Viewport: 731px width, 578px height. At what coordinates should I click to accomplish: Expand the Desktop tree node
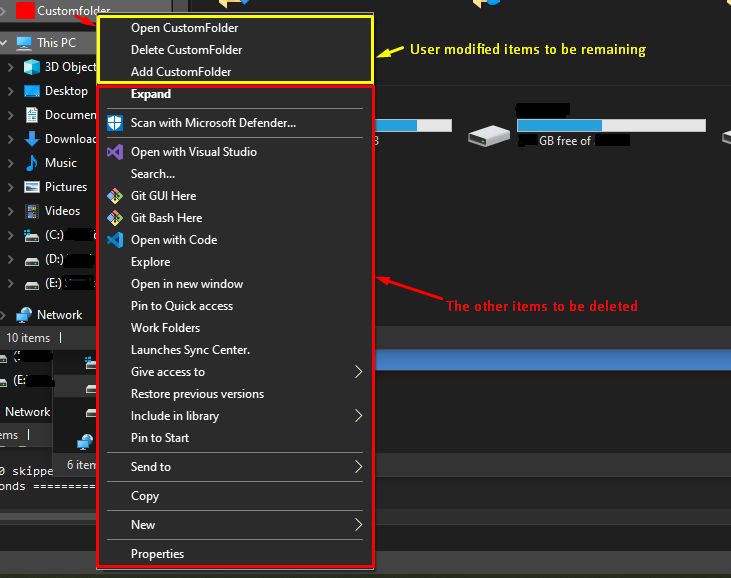click(x=10, y=91)
